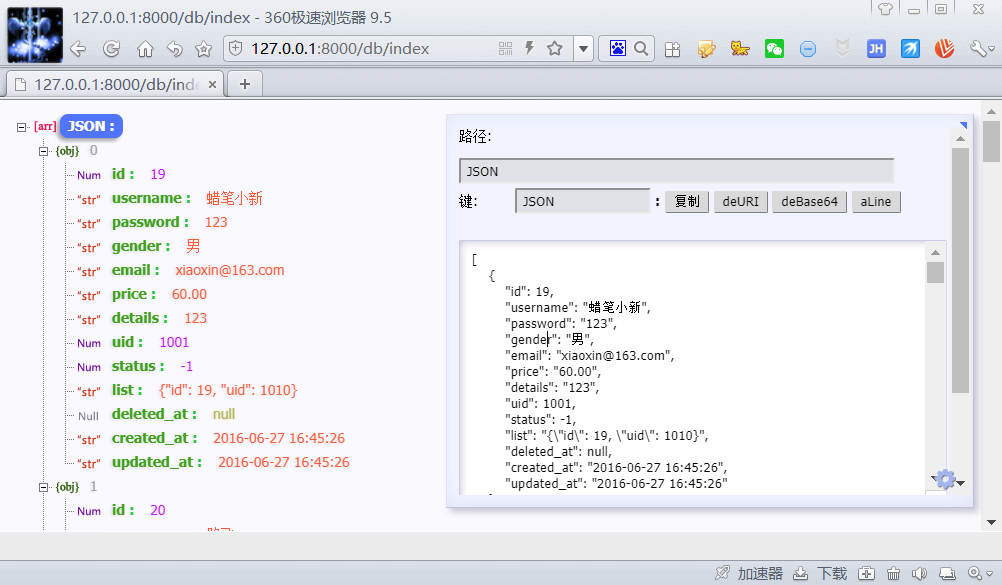Click the 路径 path field showing JSON

click(x=676, y=171)
